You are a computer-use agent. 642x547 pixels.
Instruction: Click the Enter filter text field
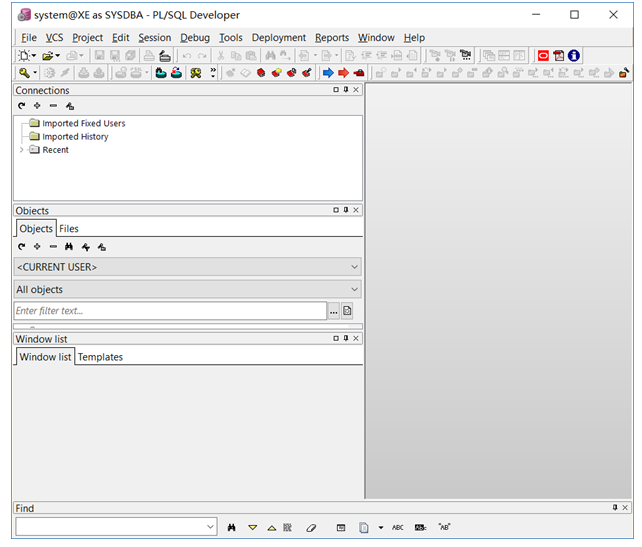(x=170, y=311)
